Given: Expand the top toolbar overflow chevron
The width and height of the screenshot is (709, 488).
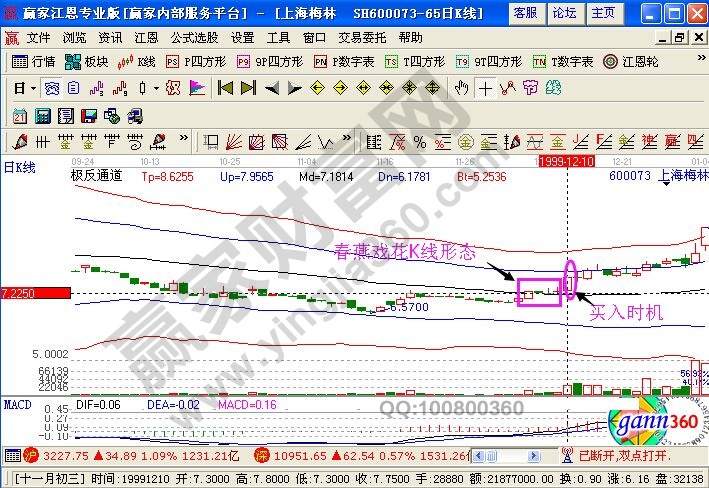Looking at the screenshot, I should click(701, 57).
